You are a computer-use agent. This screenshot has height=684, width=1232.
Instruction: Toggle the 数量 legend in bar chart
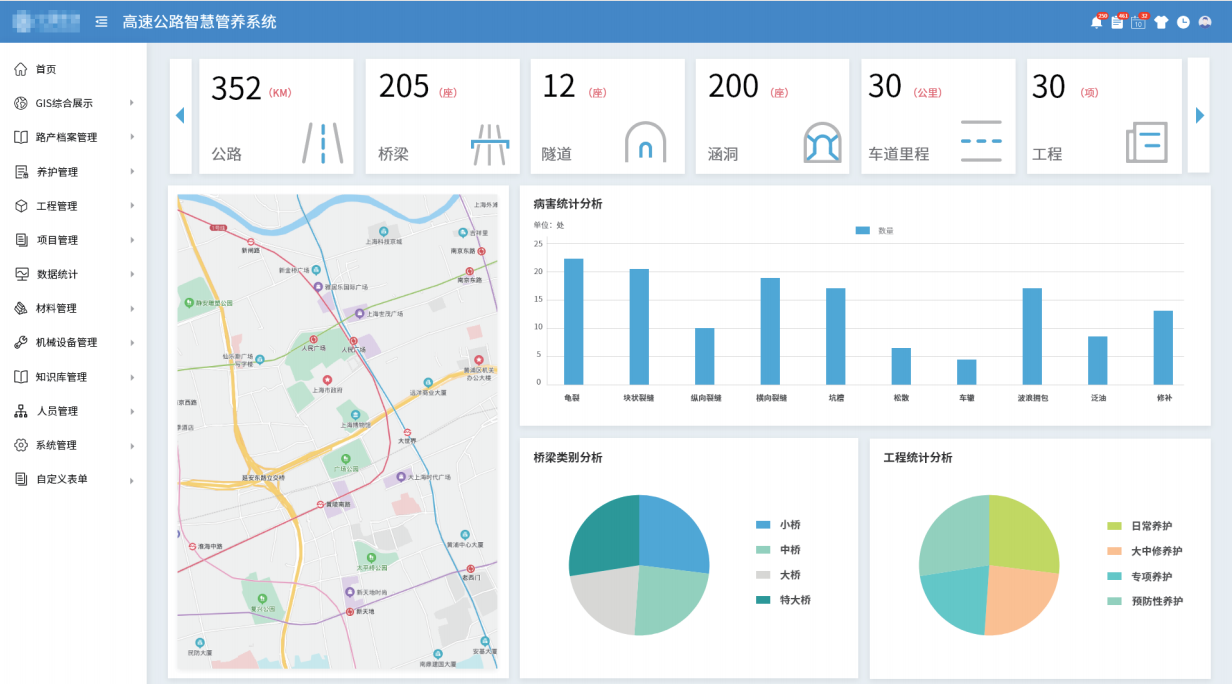pyautogui.click(x=874, y=230)
